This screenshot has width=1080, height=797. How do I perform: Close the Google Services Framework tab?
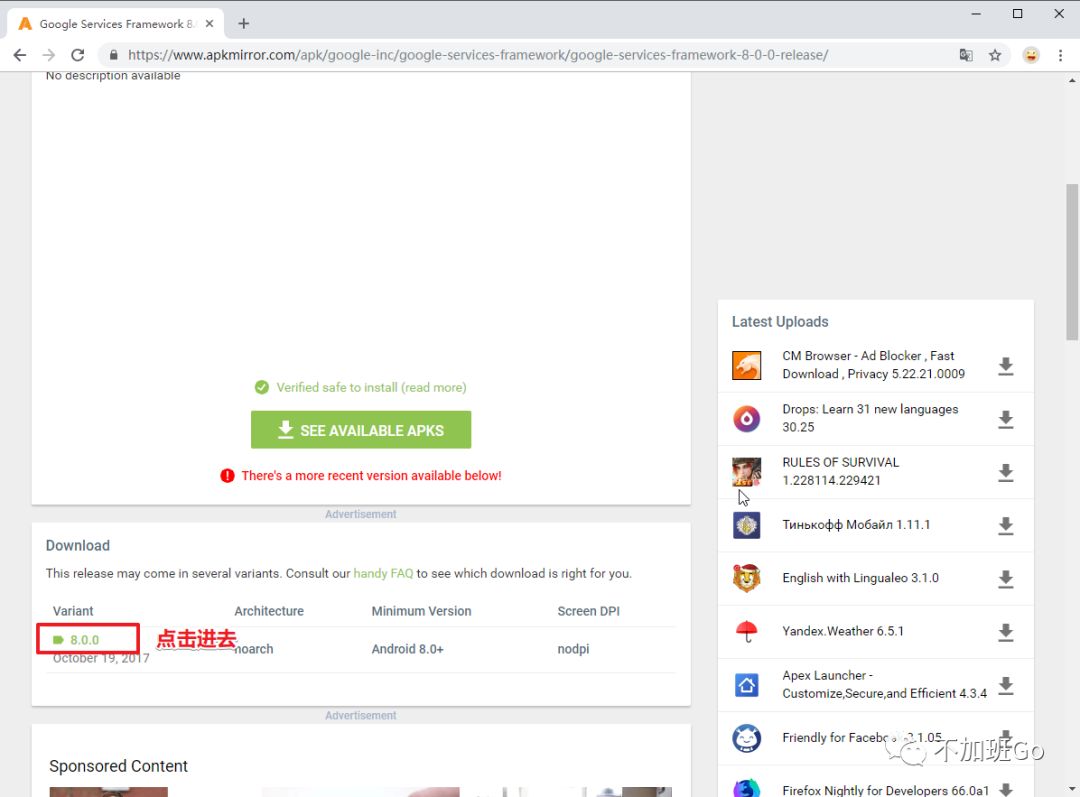(209, 23)
